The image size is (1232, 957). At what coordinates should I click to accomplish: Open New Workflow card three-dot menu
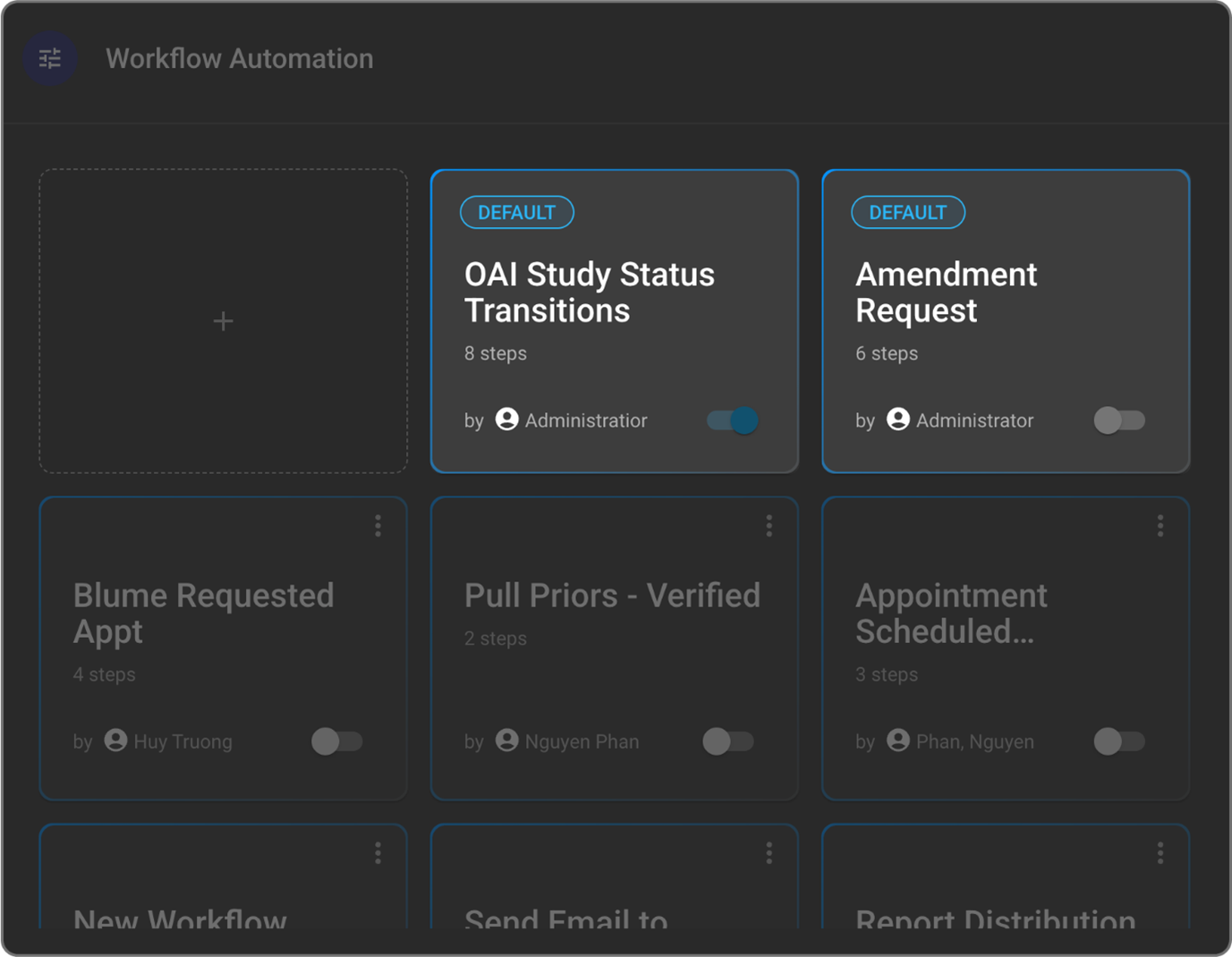(378, 853)
